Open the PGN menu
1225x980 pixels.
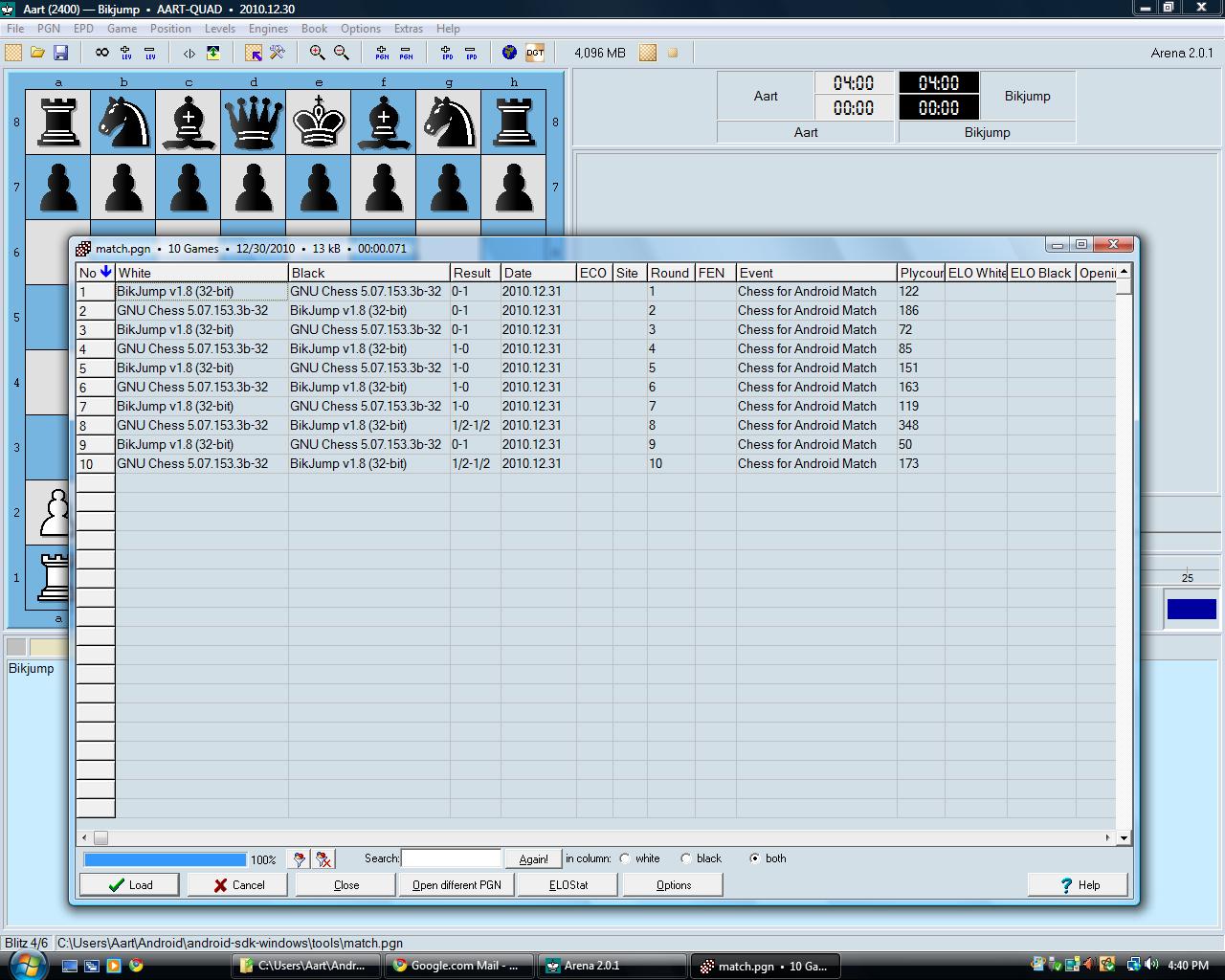(48, 28)
